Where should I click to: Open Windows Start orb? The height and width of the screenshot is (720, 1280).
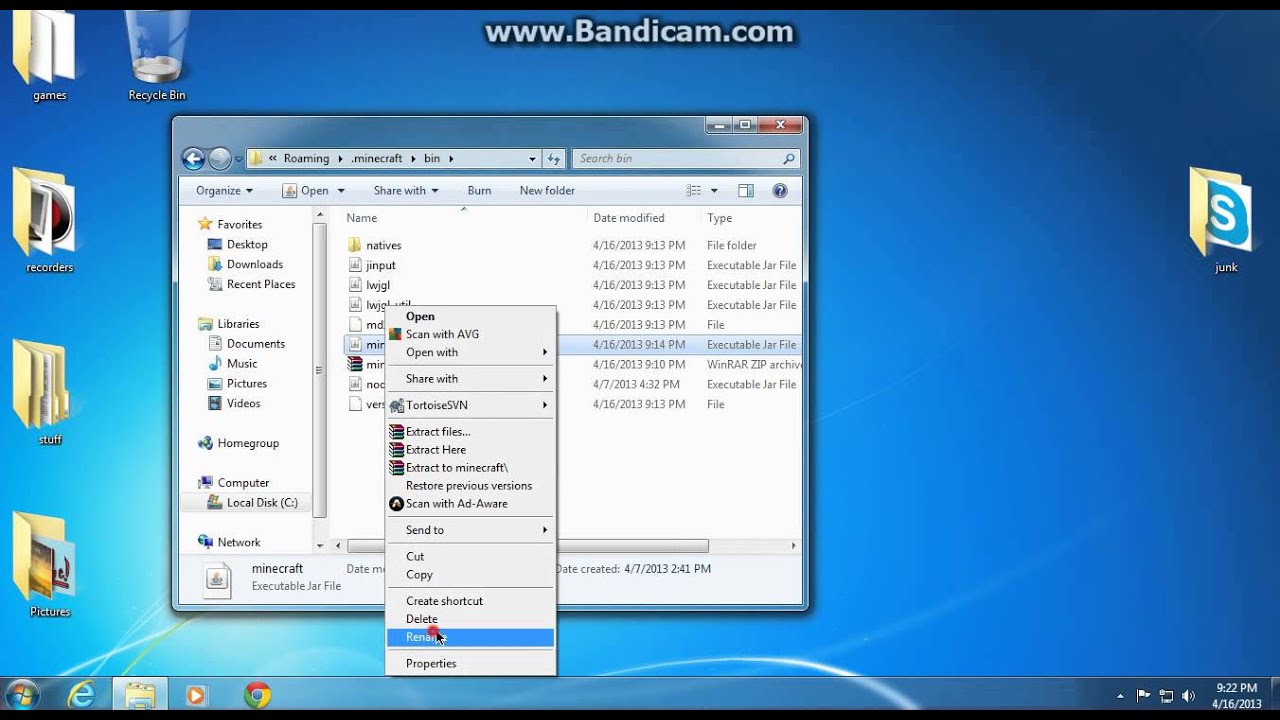[23, 695]
